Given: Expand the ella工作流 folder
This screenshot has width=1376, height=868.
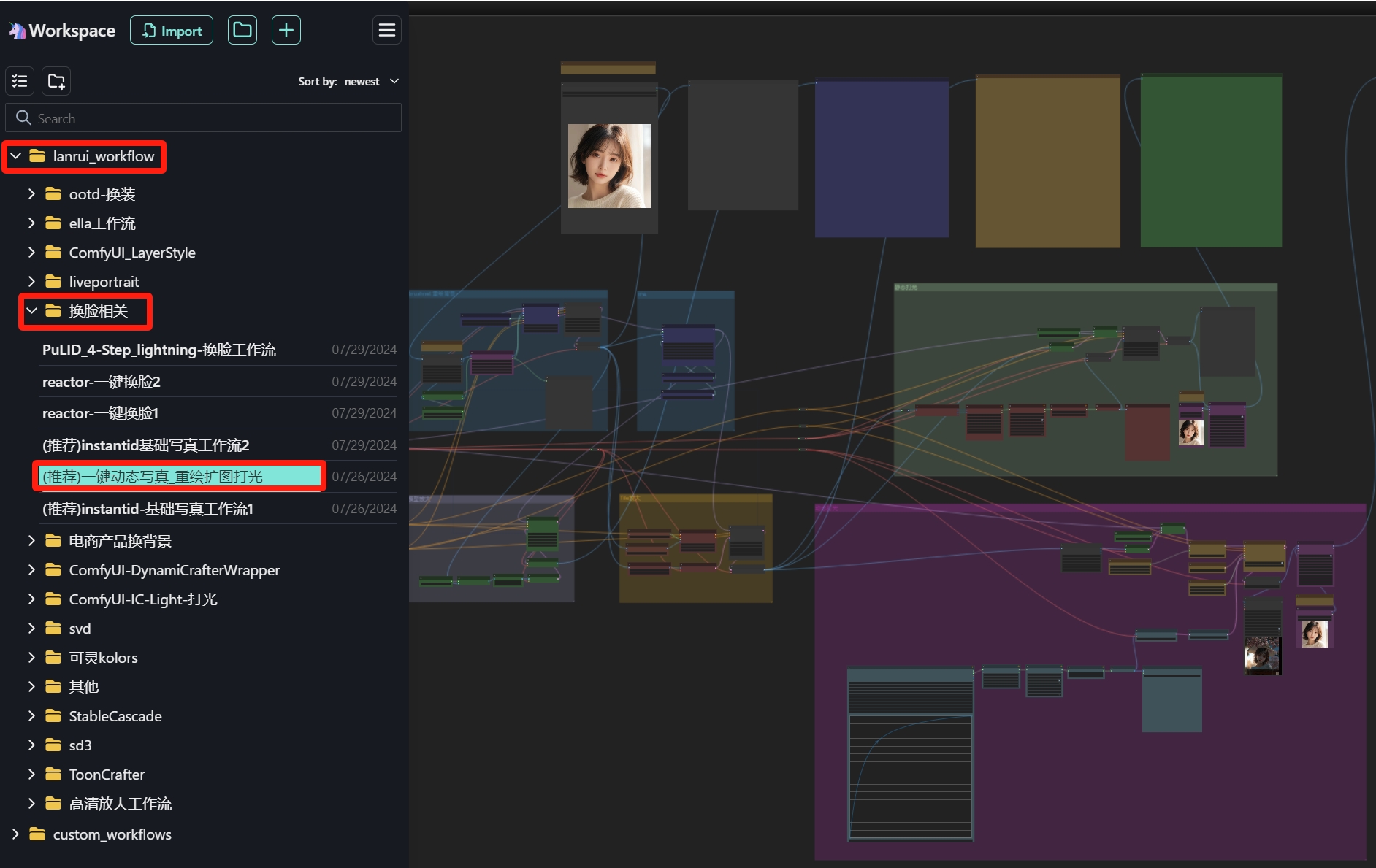Looking at the screenshot, I should point(31,223).
